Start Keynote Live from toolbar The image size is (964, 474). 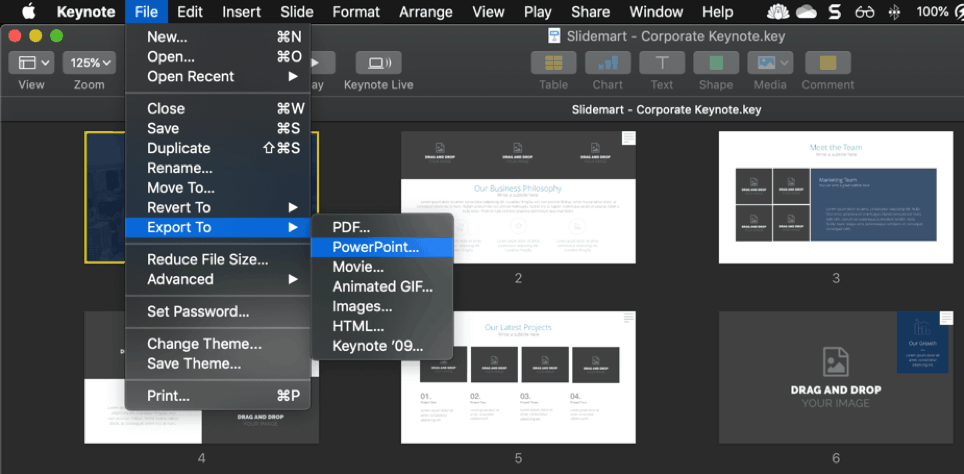pos(378,63)
